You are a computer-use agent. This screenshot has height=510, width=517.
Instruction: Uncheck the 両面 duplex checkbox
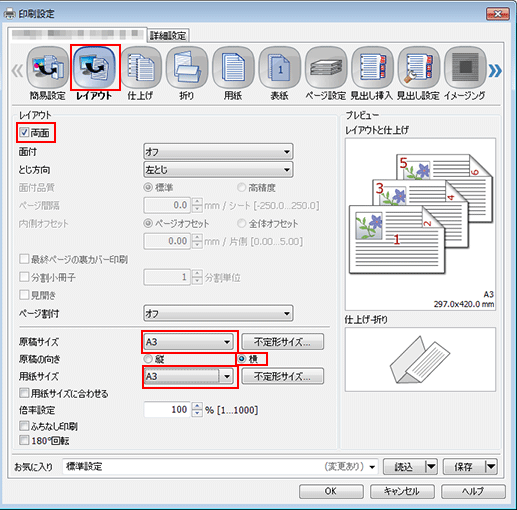coord(24,133)
